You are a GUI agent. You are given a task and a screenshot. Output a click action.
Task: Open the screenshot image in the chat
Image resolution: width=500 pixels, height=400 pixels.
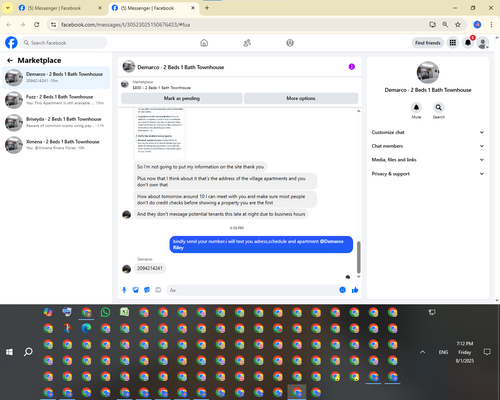(160, 133)
